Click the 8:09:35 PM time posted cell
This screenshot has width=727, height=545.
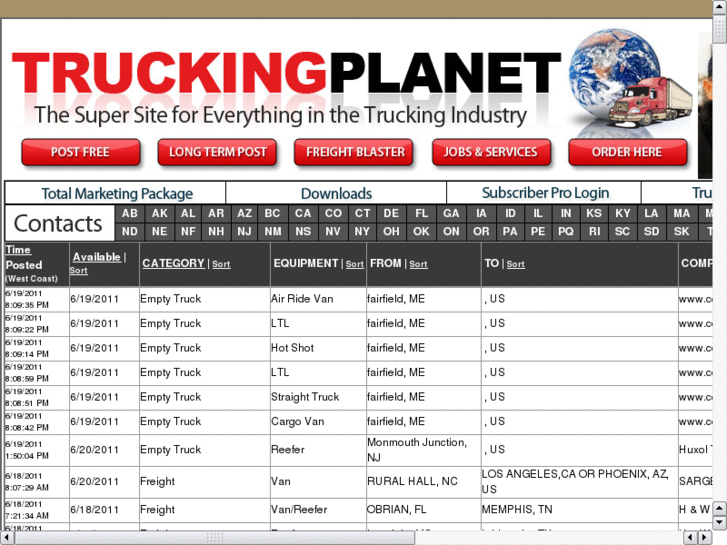coord(37,299)
